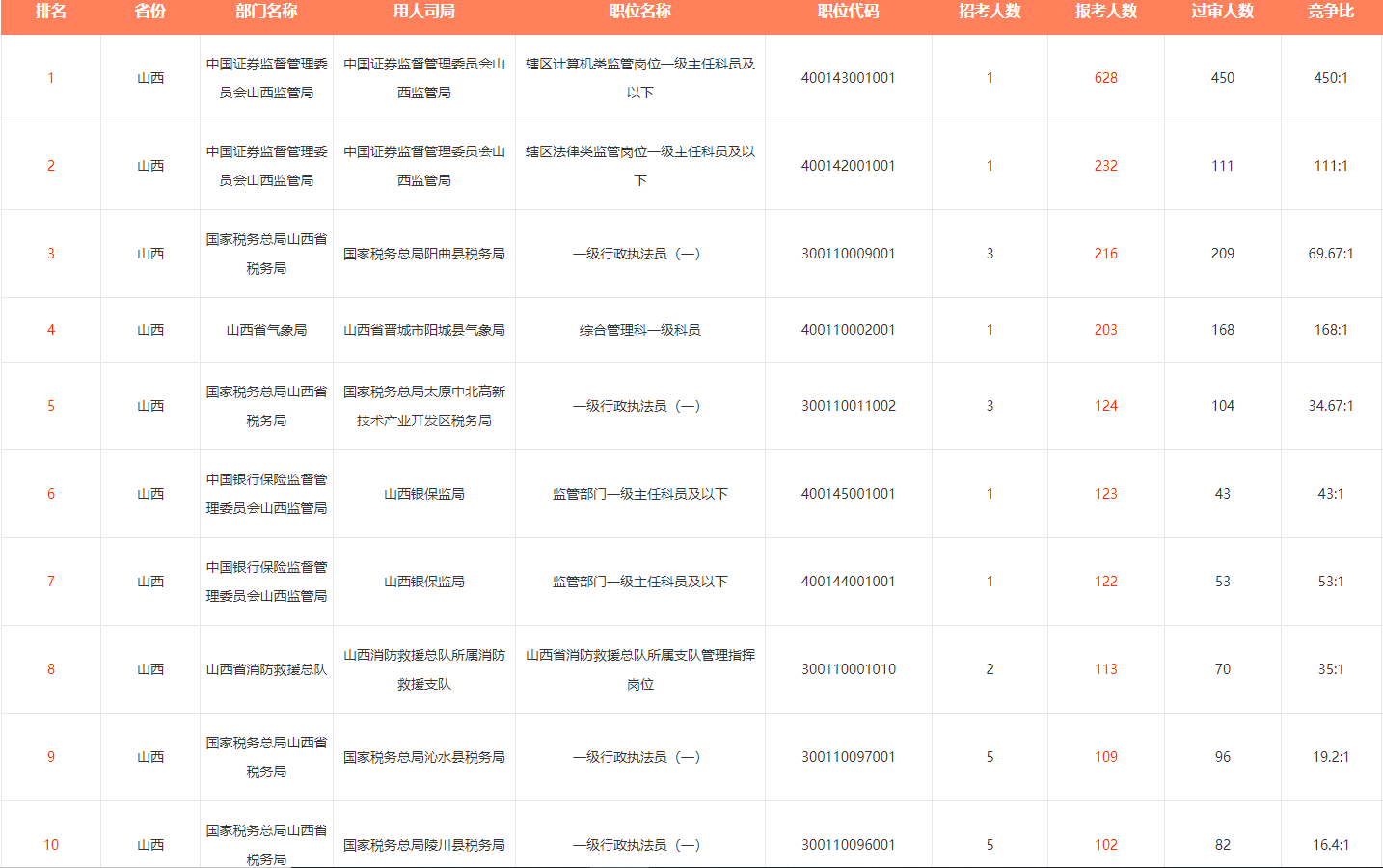1383x868 pixels.
Task: Click rank number 10 in red
Action: coord(51,845)
